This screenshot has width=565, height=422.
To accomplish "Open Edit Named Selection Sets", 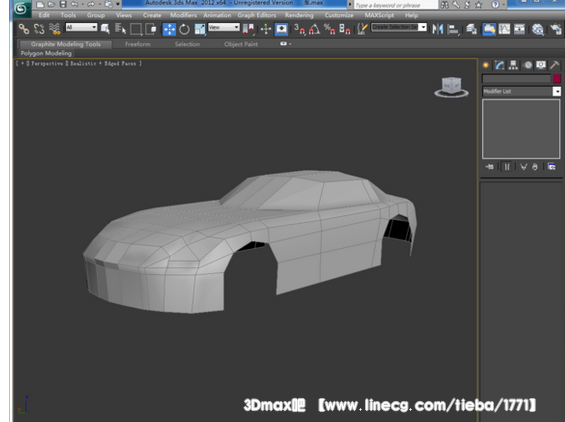I will click(362, 29).
